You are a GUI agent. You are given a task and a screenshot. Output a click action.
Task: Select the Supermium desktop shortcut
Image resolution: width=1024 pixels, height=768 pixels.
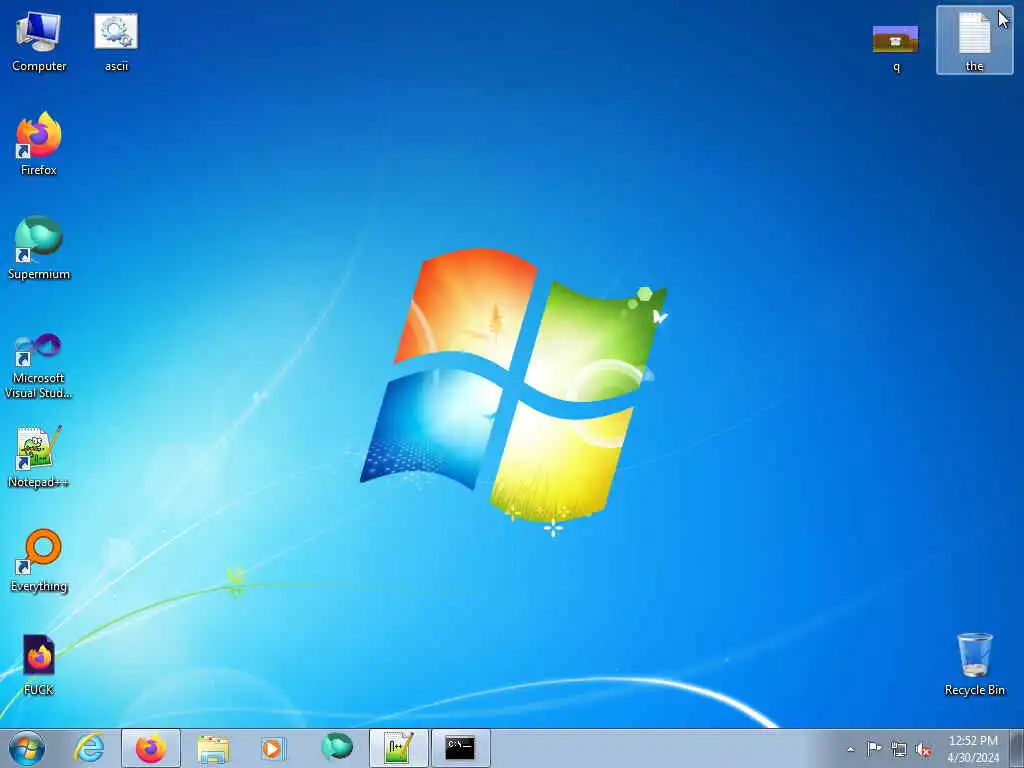click(x=39, y=248)
